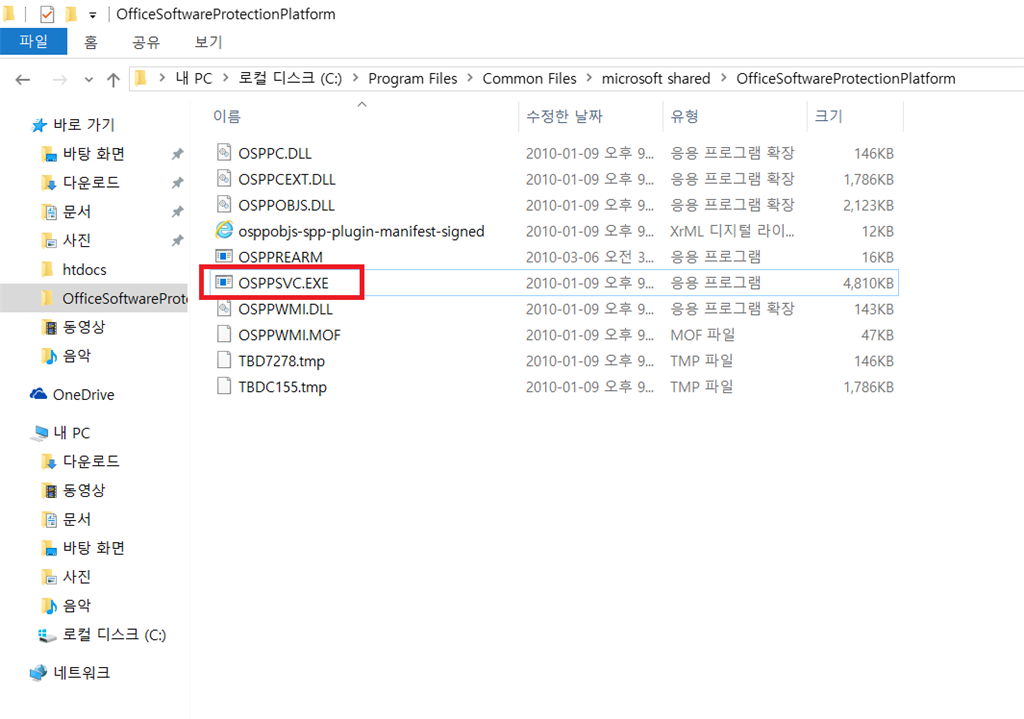Select the osppobjs-spp-plugin-manifest-signed file icon

(224, 230)
